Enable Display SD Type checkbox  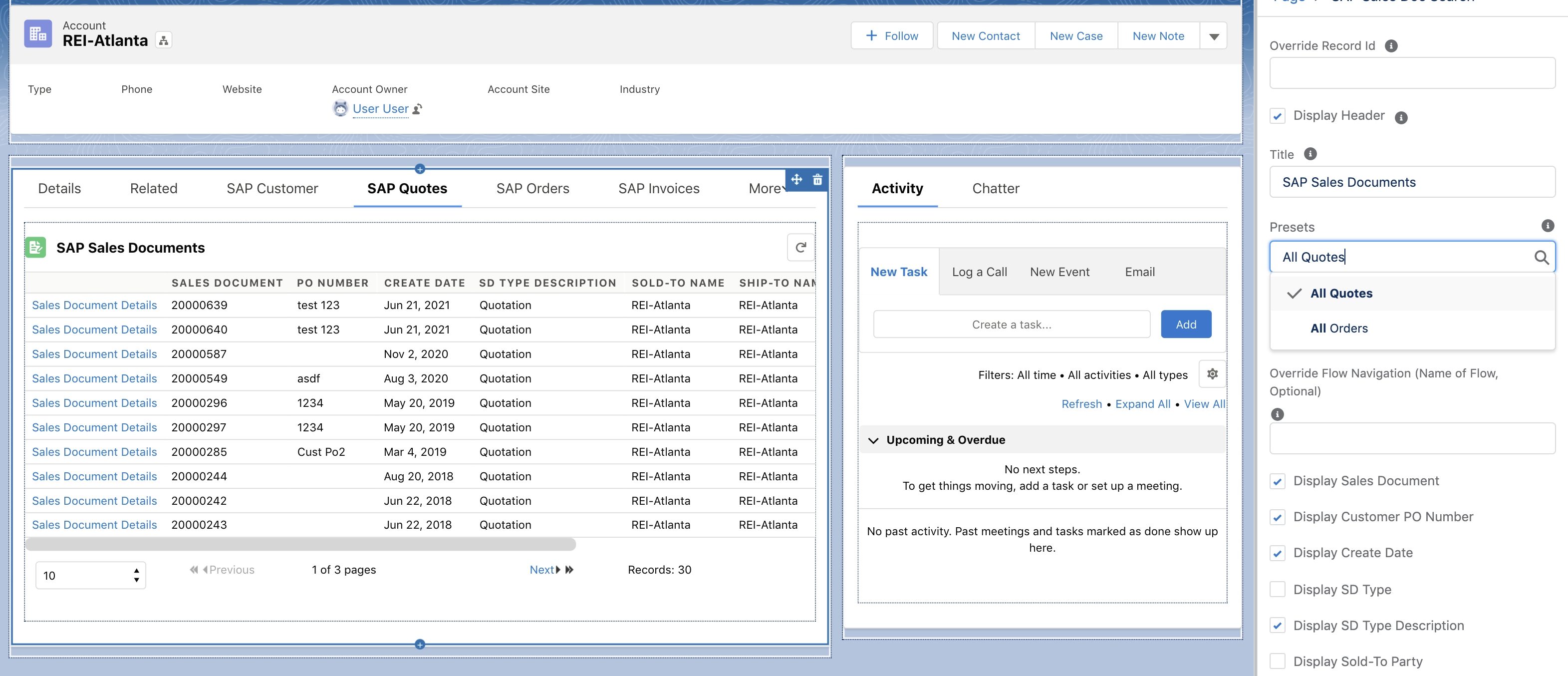coord(1278,590)
